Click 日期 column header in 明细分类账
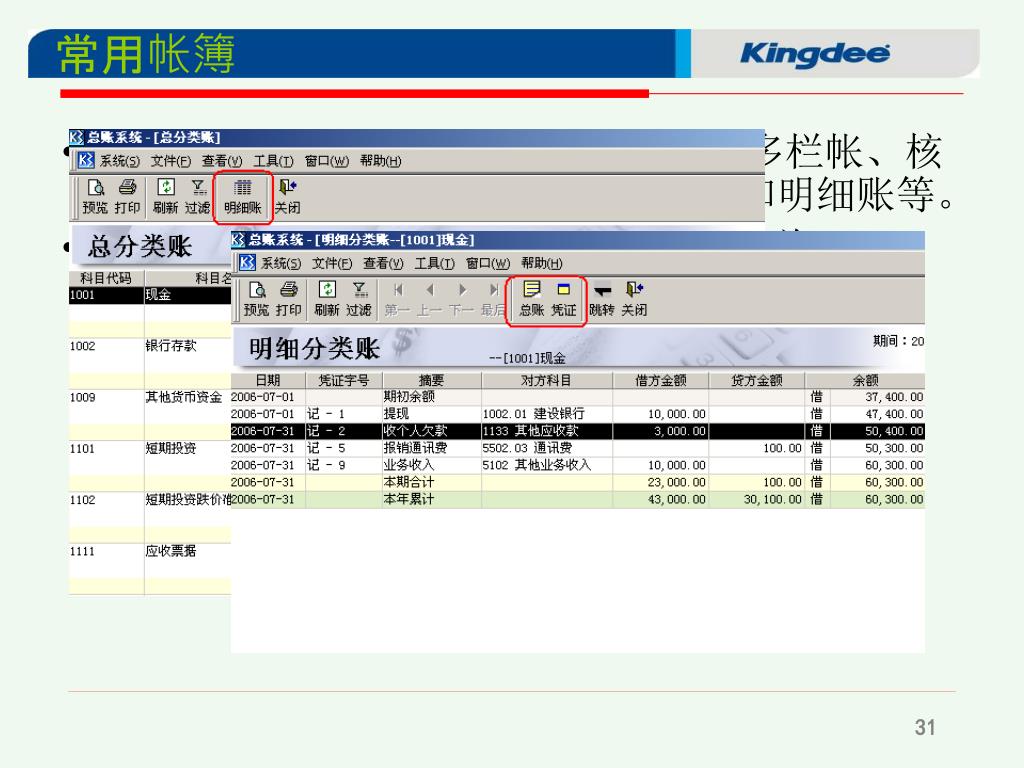 tap(268, 380)
